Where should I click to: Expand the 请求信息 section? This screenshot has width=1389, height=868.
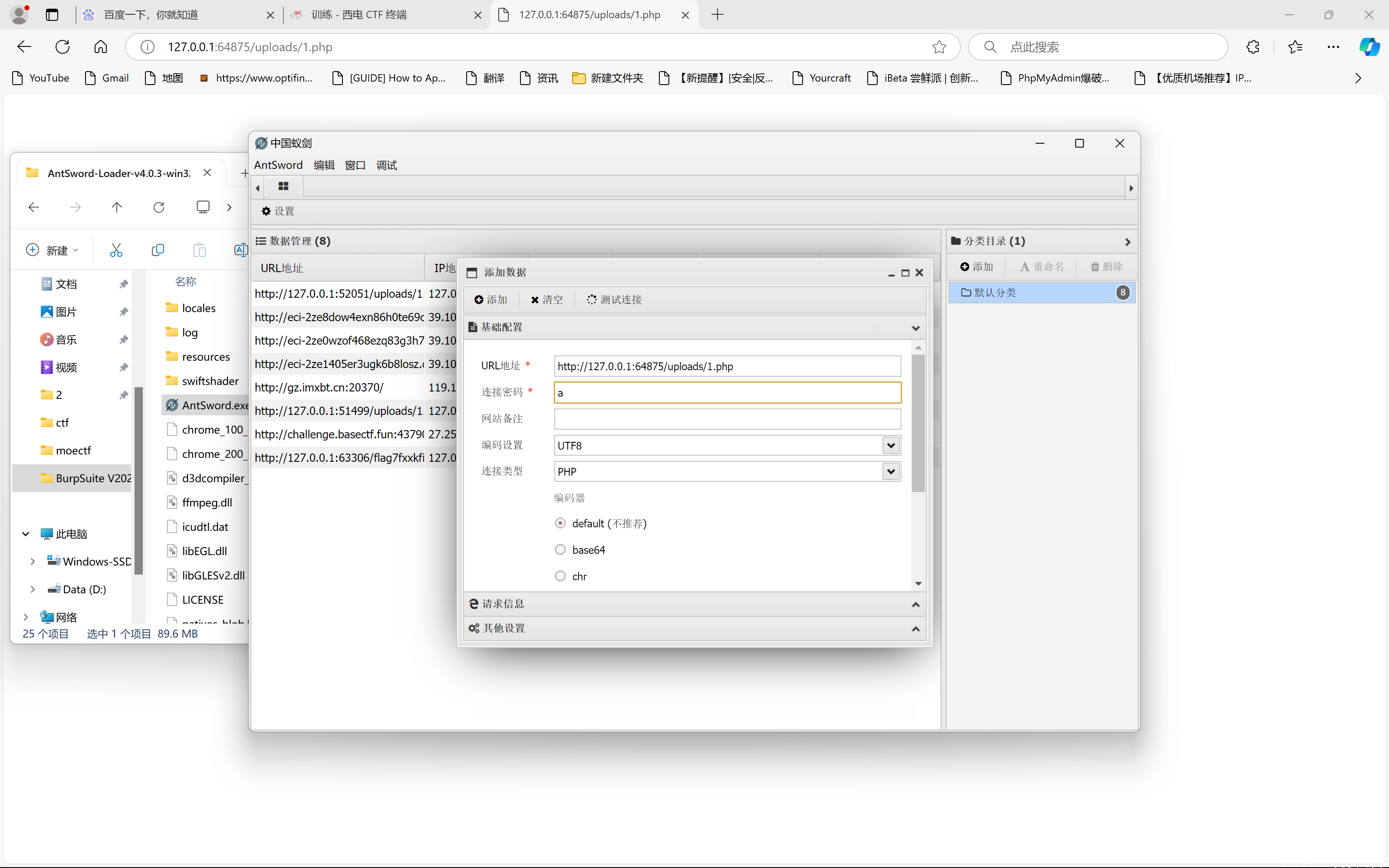click(x=915, y=605)
